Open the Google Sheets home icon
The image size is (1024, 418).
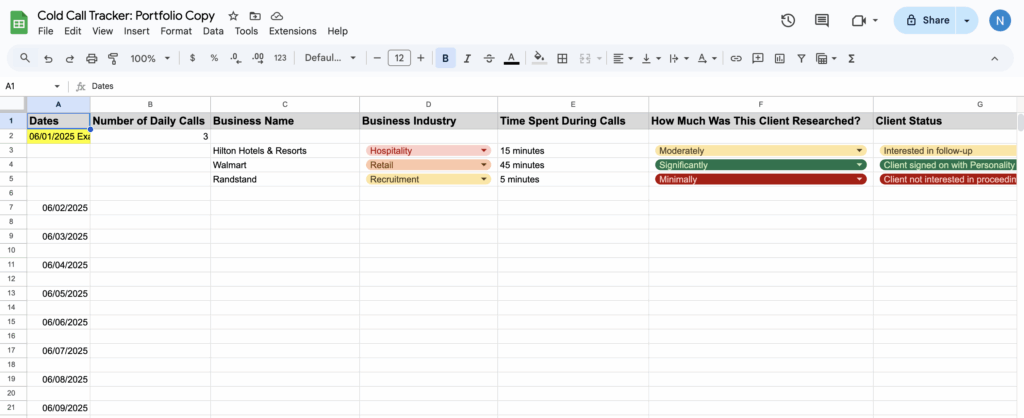click(18, 23)
